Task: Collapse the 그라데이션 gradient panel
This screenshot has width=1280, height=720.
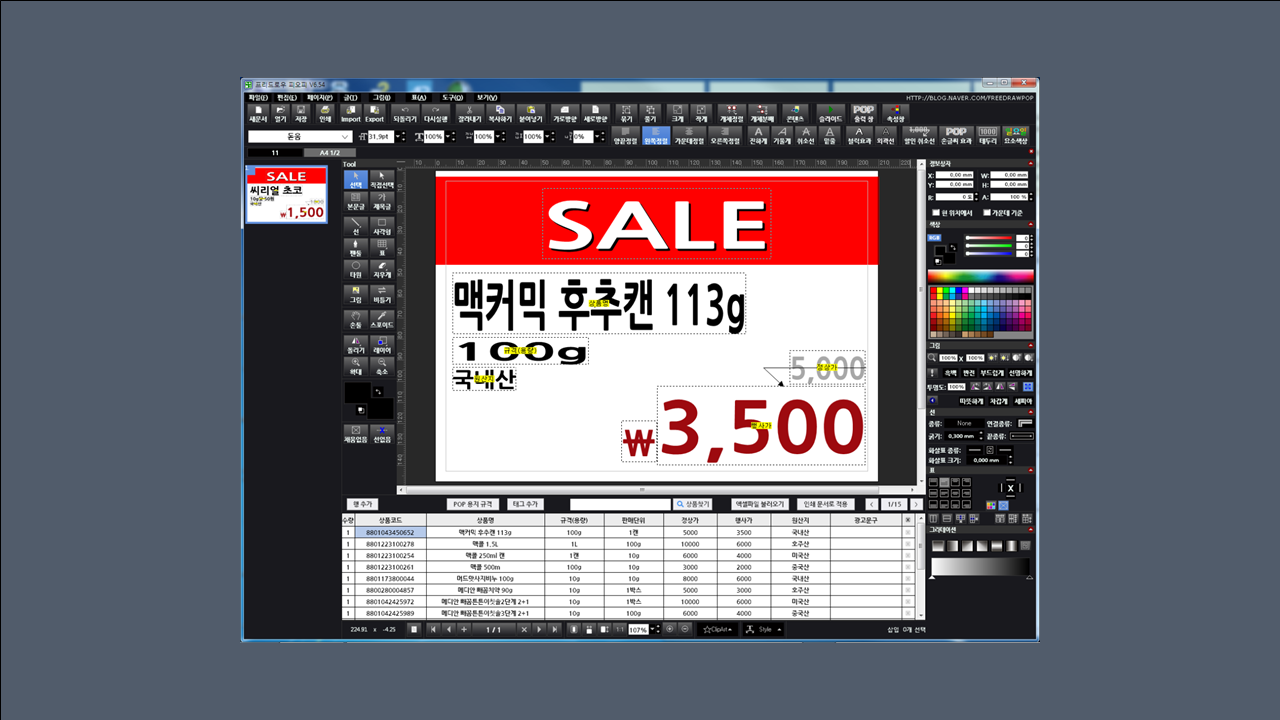Action: click(1031, 530)
